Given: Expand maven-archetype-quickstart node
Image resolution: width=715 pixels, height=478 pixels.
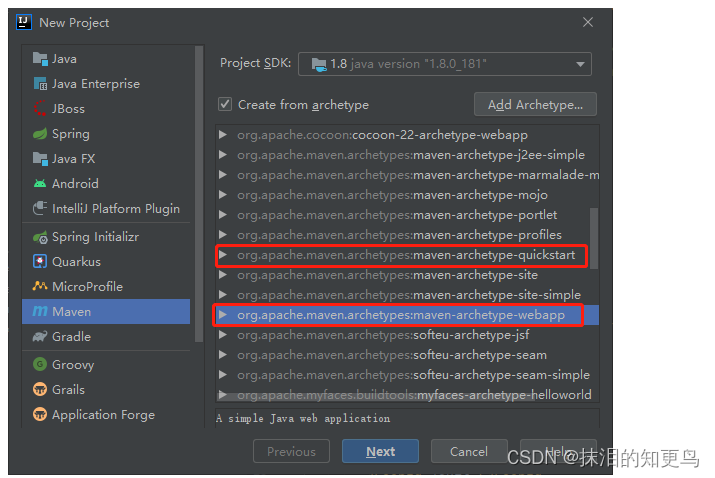Looking at the screenshot, I should (223, 255).
